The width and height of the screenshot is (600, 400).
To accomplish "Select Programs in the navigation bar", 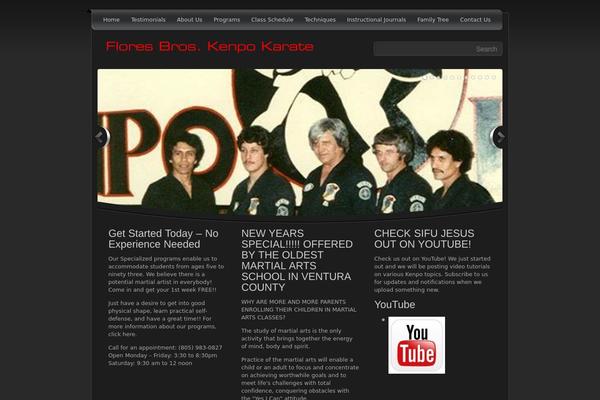I will click(x=227, y=20).
